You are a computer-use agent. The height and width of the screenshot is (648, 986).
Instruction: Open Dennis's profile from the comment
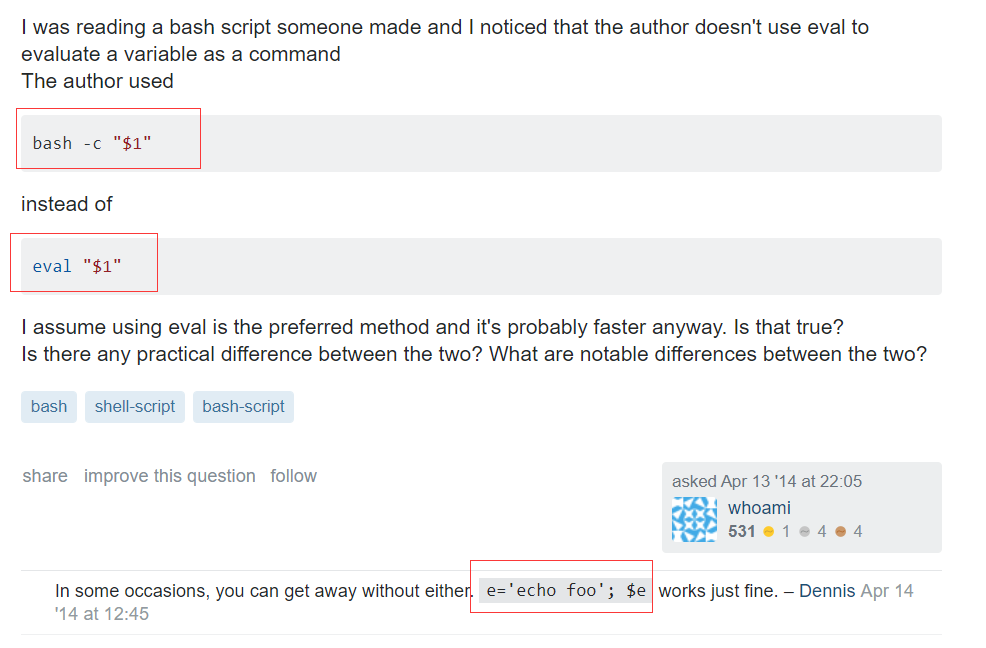point(827,590)
